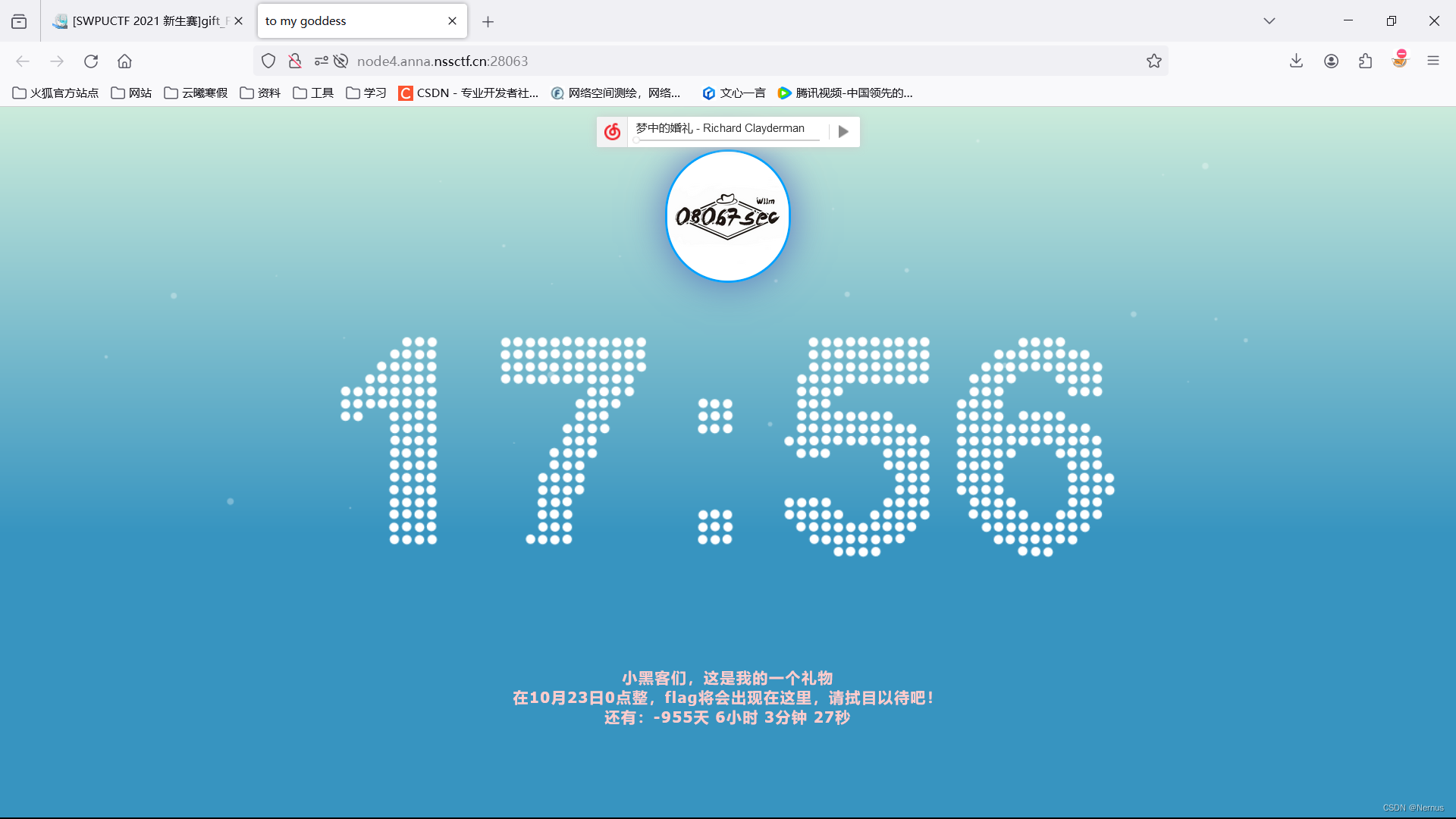Expand the 学习 bookmarks folder
Viewport: 1456px width, 819px height.
[x=366, y=93]
